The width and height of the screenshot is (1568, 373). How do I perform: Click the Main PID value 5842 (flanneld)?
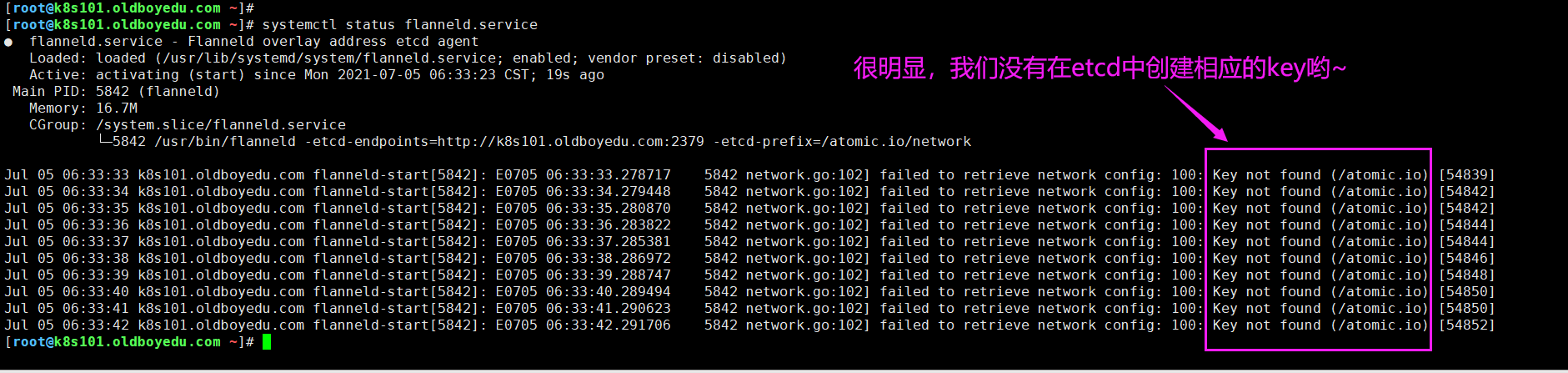158,92
